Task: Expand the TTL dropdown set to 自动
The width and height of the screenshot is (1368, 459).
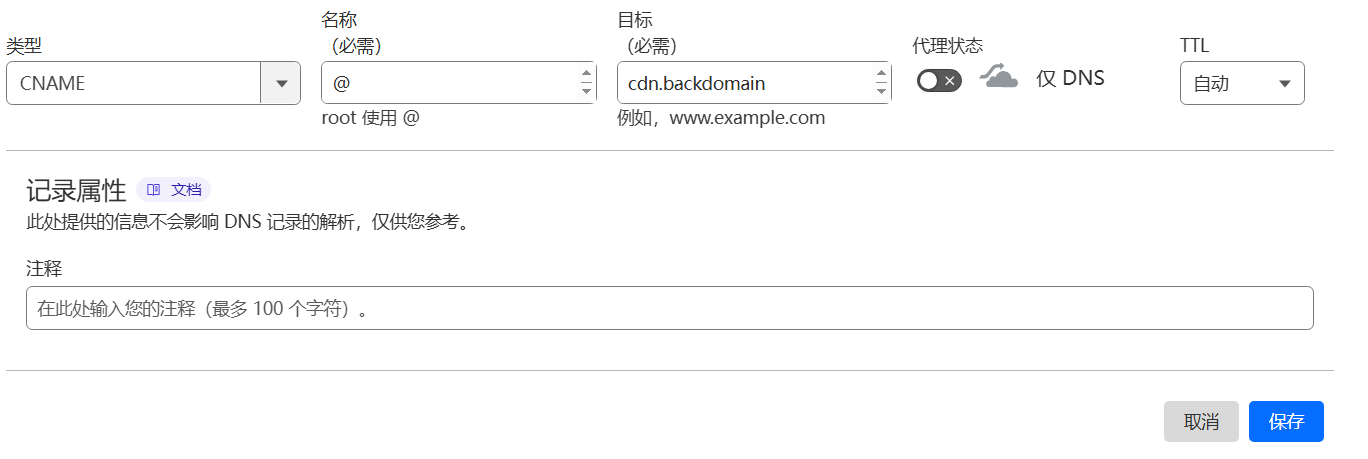Action: [x=1242, y=83]
